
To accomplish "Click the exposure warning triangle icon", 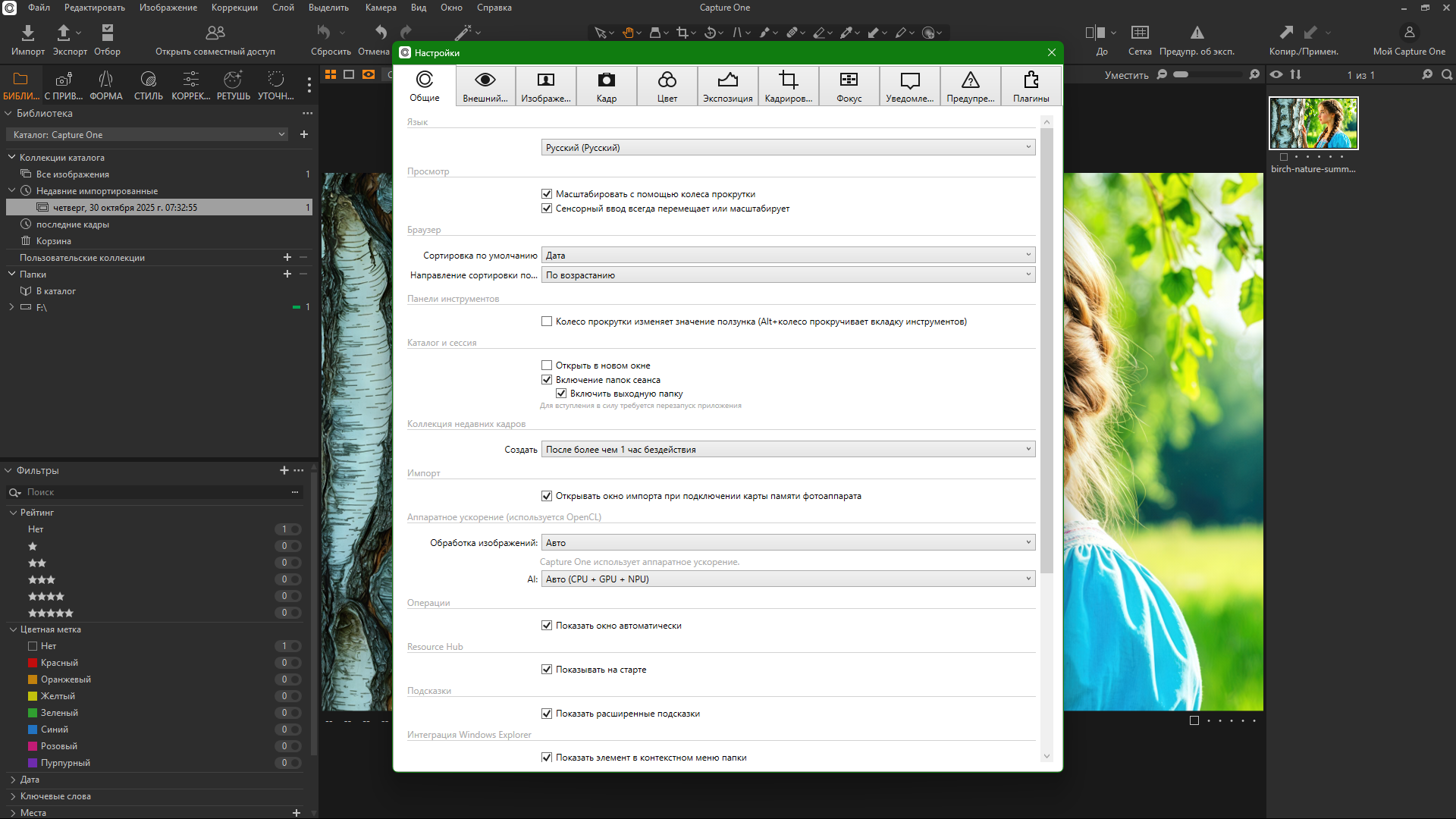I will pos(1197,33).
